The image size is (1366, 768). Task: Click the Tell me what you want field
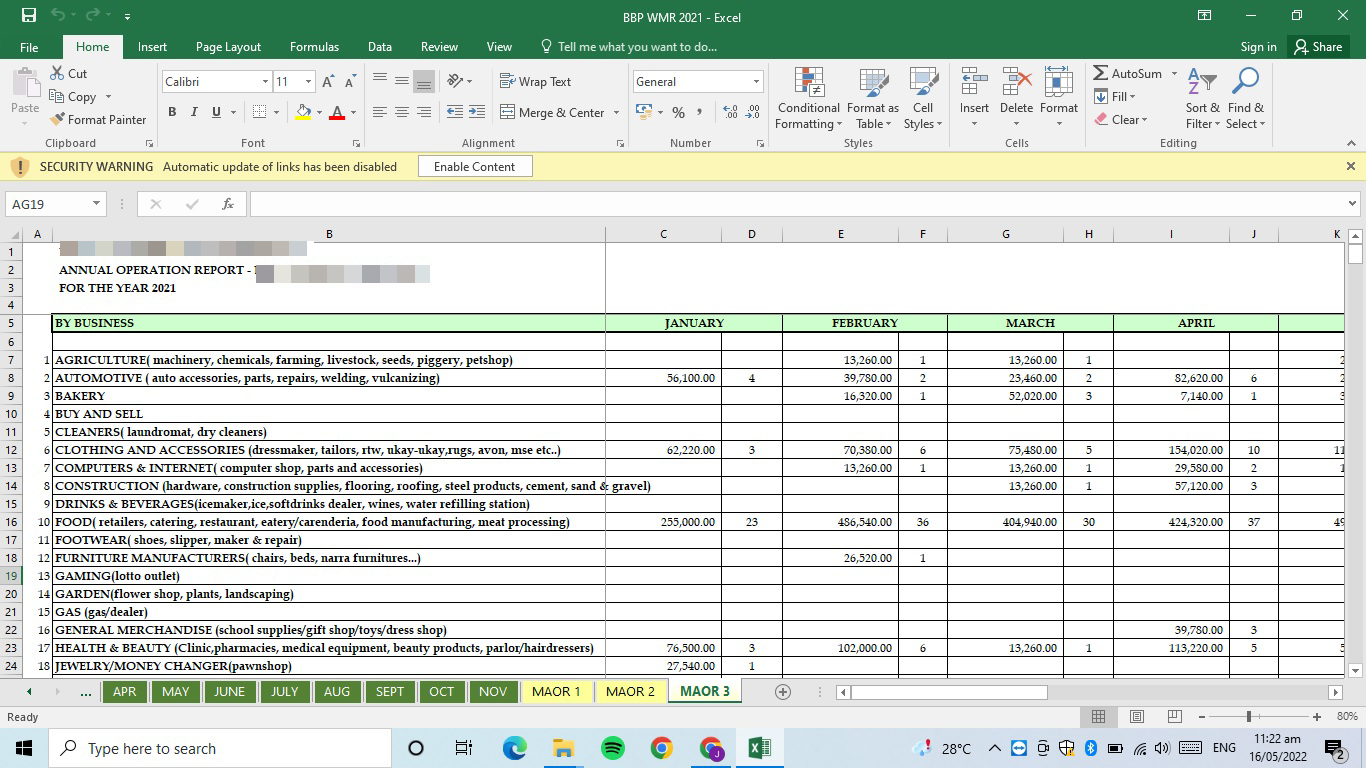[628, 46]
